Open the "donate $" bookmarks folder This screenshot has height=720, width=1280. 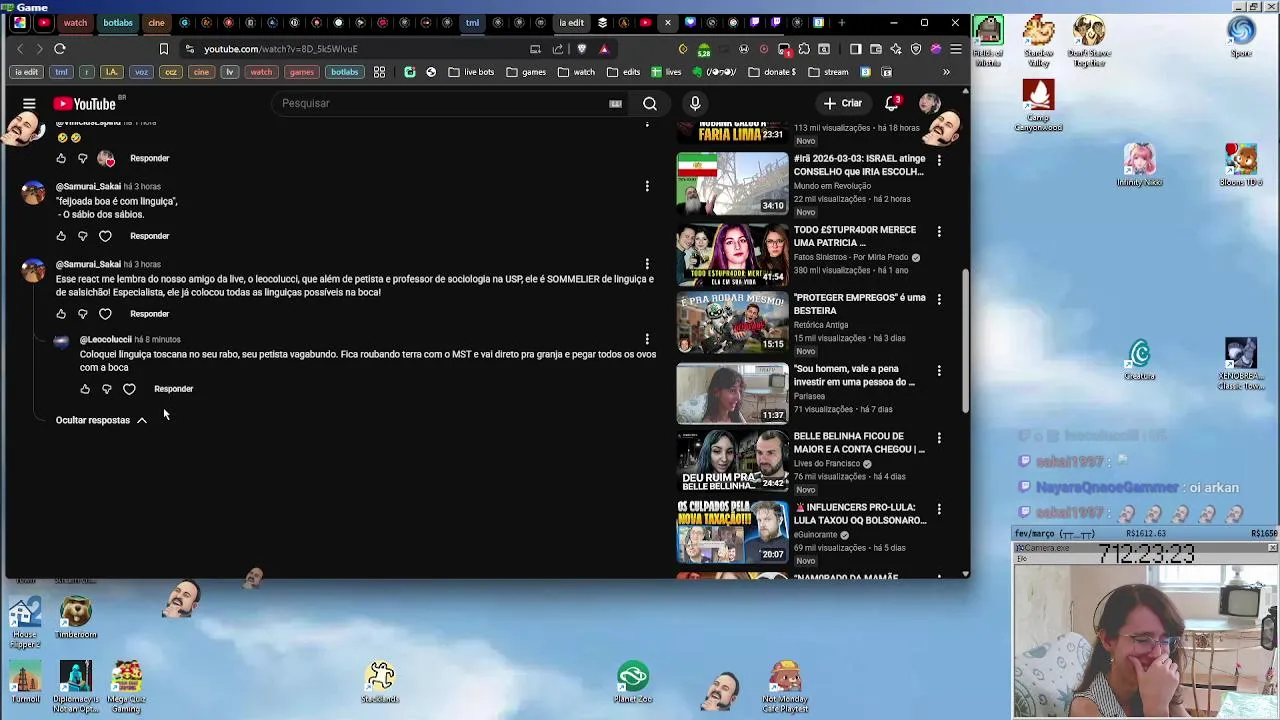pyautogui.click(x=772, y=72)
